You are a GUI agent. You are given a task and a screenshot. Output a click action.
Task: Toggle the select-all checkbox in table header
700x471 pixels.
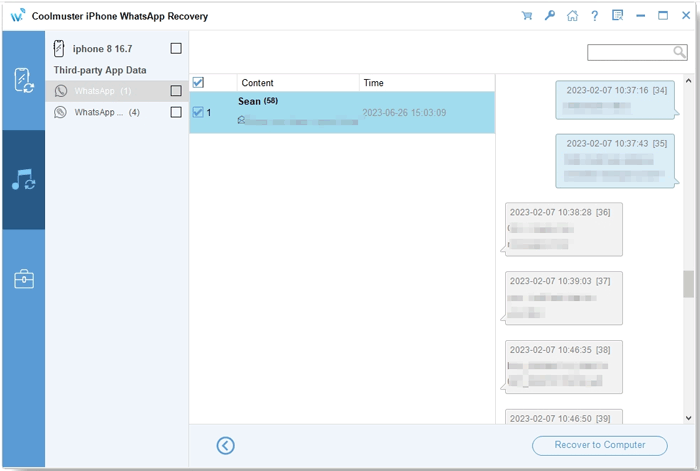(x=198, y=83)
